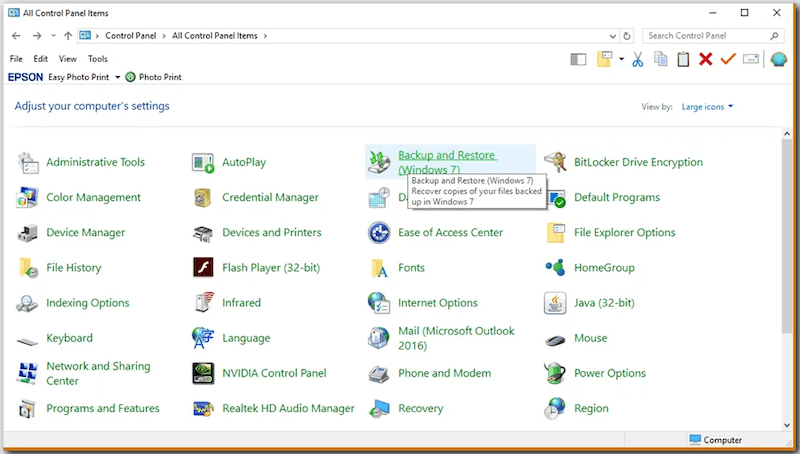This screenshot has width=800, height=454.
Task: Click the orange checkmark Properties icon
Action: point(728,59)
